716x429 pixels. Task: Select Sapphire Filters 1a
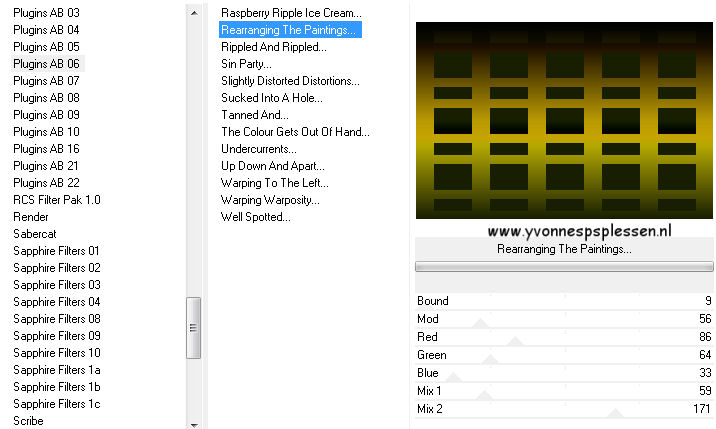(x=57, y=370)
